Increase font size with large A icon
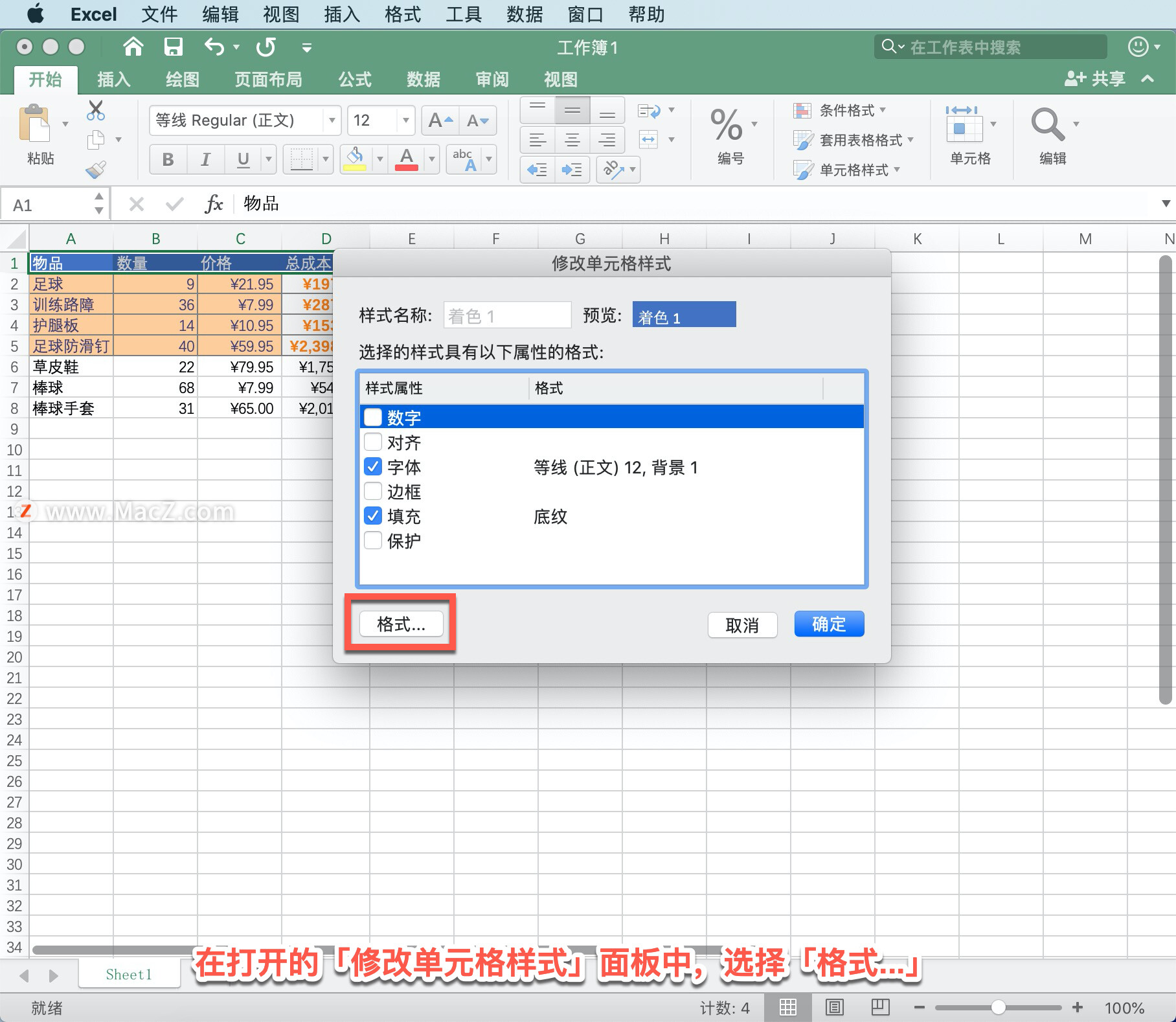 [441, 120]
